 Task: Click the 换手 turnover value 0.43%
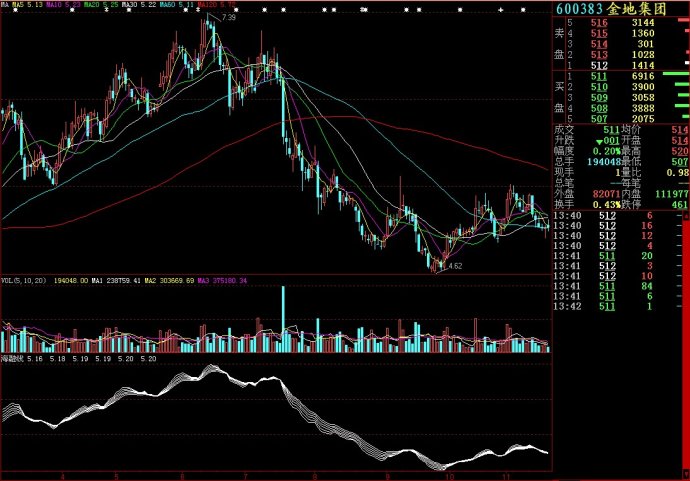click(606, 205)
